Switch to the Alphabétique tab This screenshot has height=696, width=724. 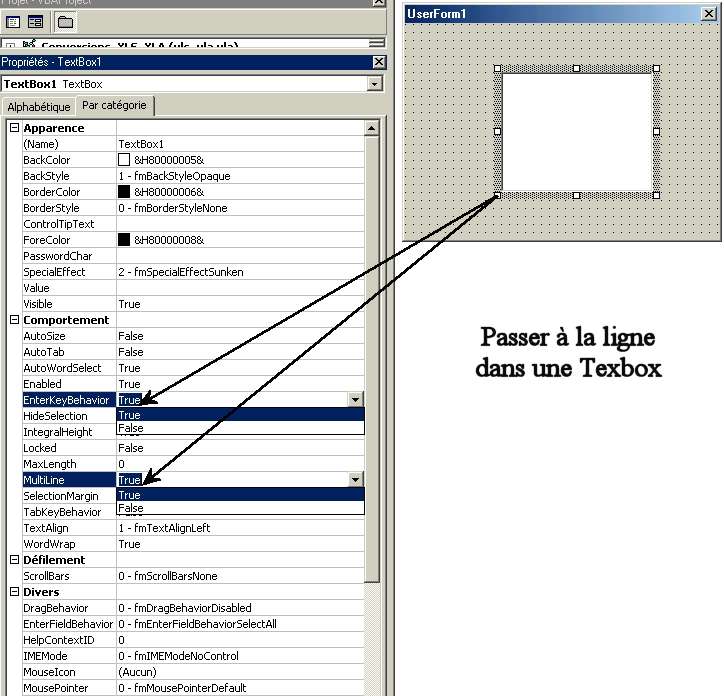[x=39, y=107]
